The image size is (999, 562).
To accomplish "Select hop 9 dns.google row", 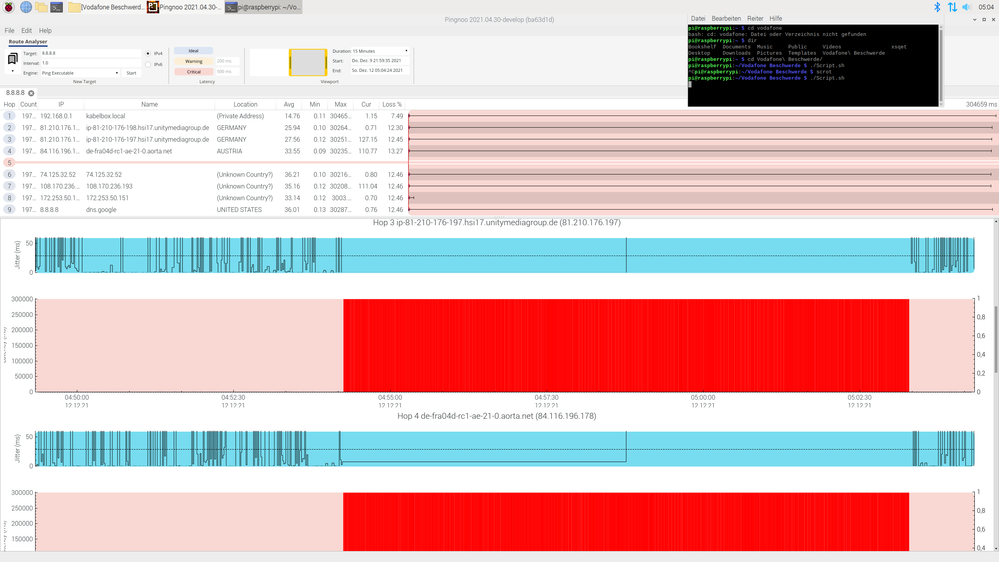I will pos(204,210).
